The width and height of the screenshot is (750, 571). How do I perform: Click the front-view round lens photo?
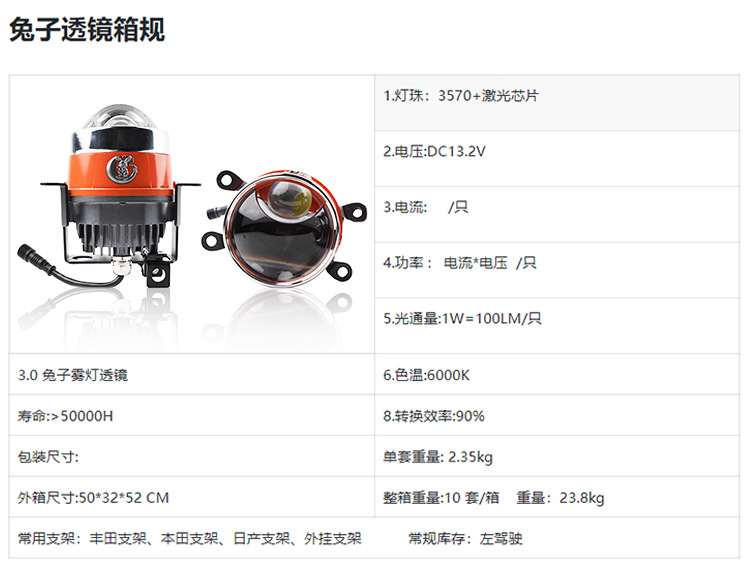point(286,228)
